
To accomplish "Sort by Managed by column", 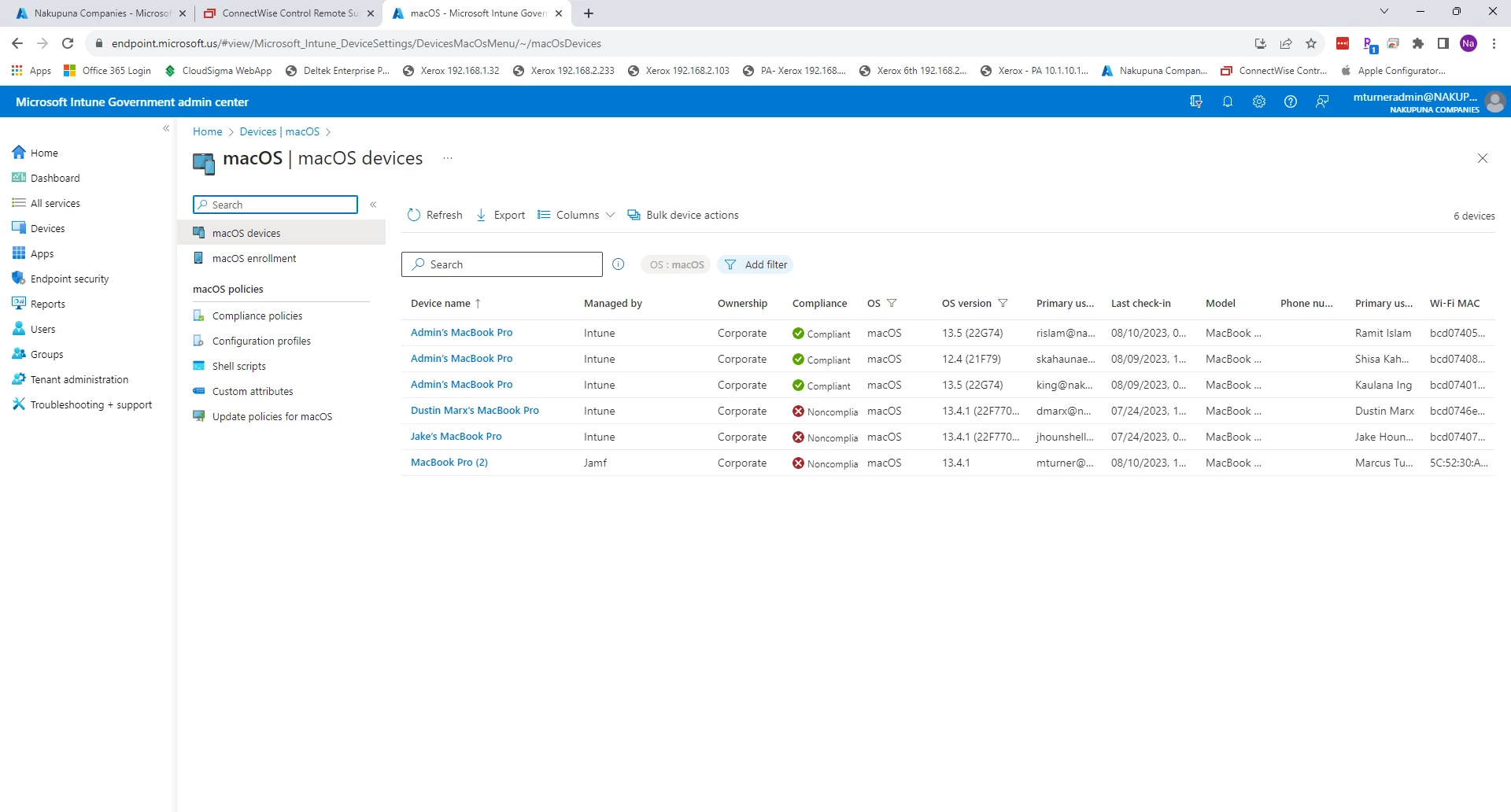I will click(613, 303).
